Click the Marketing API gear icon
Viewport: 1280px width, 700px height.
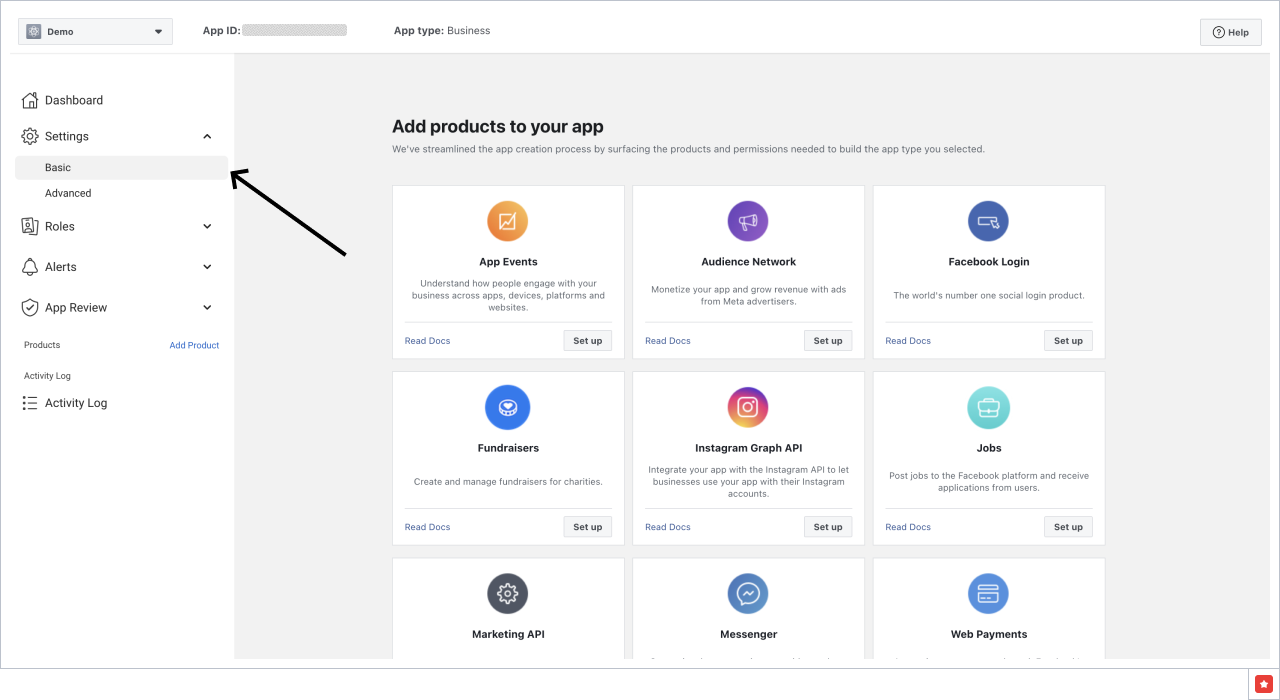pyautogui.click(x=508, y=594)
